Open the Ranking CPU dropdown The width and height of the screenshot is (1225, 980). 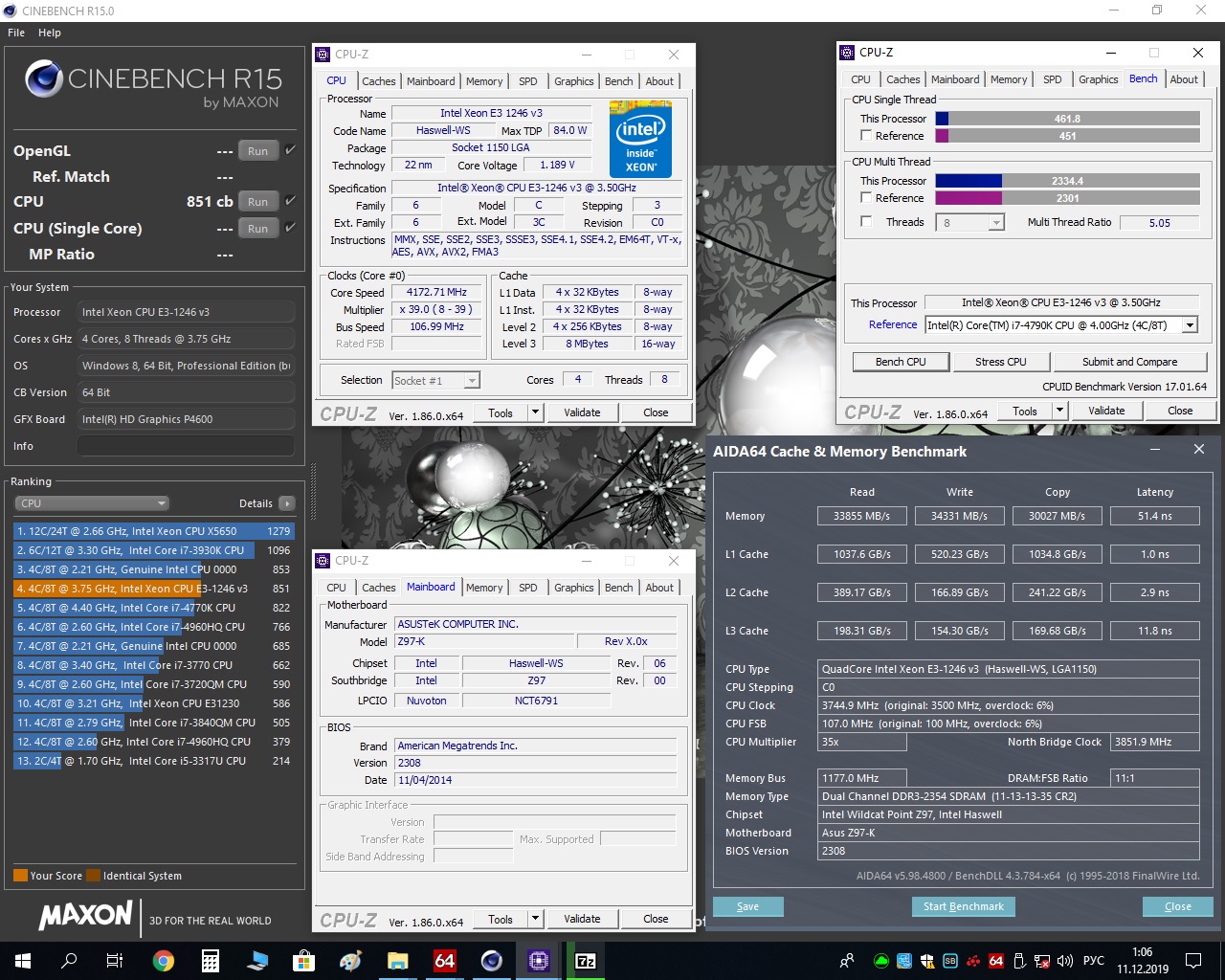coord(92,503)
